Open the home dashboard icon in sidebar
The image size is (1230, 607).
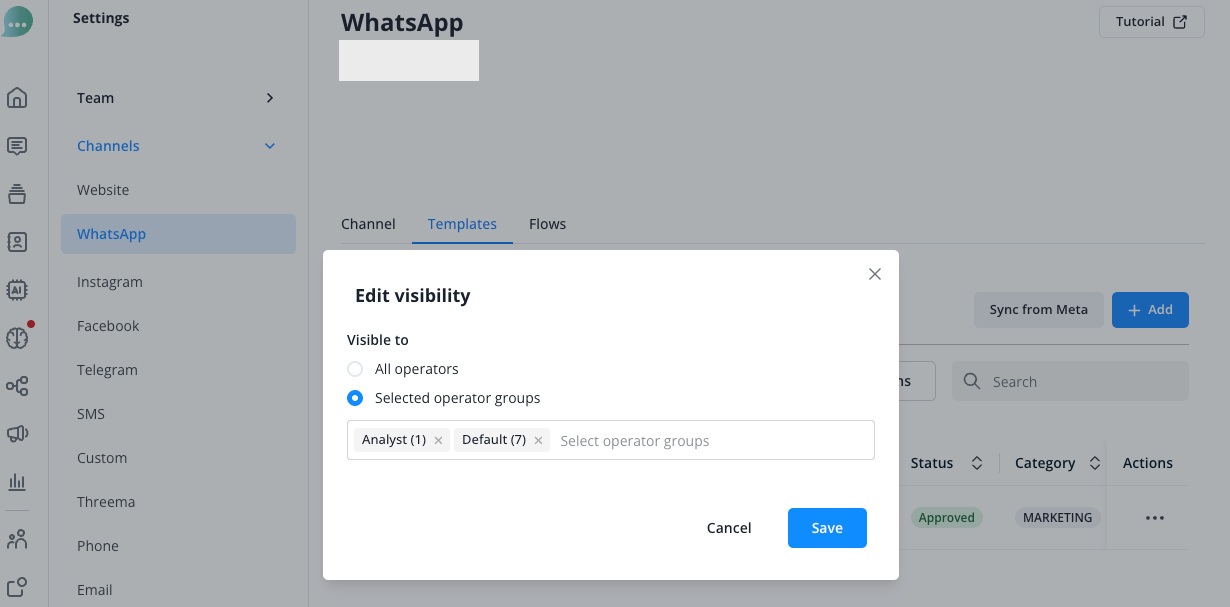[x=17, y=98]
